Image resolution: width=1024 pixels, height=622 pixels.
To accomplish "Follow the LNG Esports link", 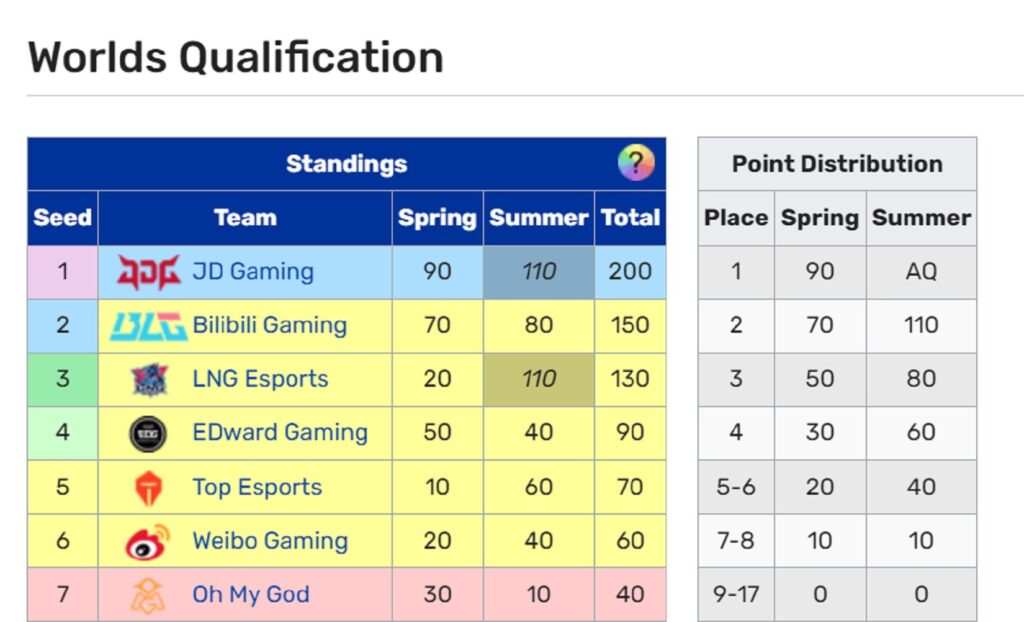I will pos(260,380).
